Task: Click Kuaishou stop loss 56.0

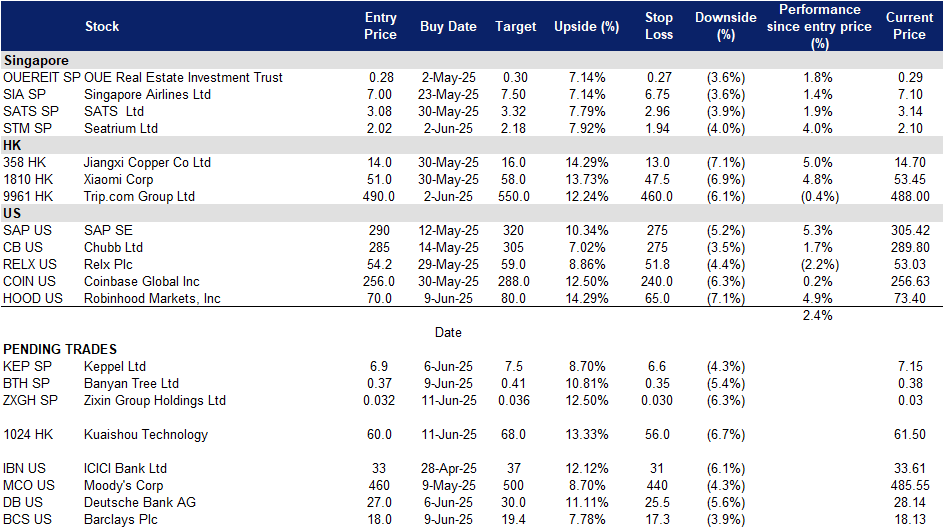Action: click(657, 434)
